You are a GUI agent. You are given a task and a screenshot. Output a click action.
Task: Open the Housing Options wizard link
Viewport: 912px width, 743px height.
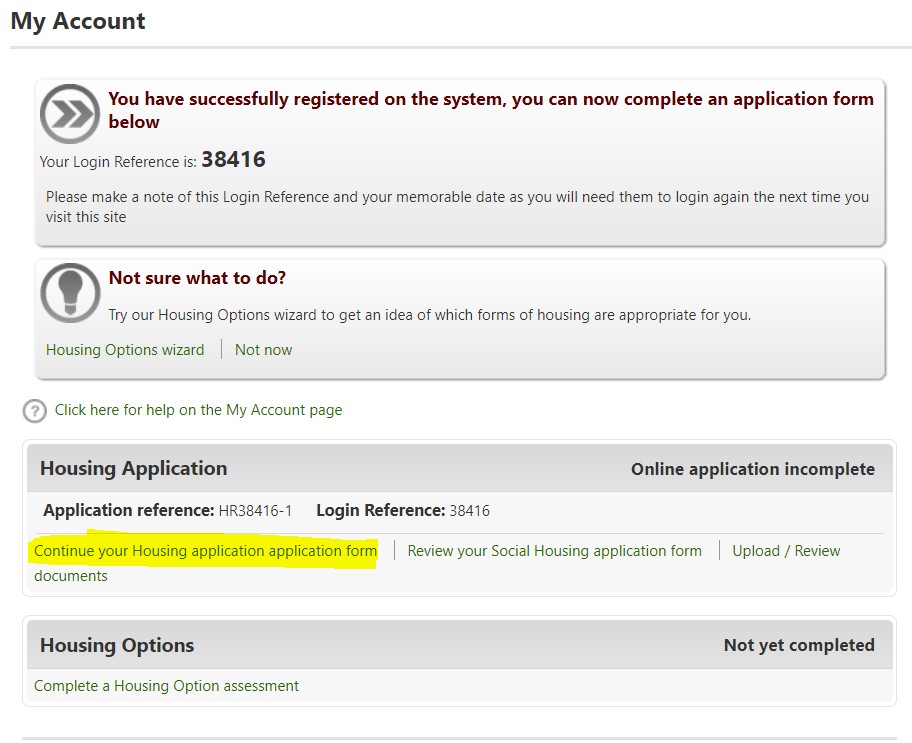coord(125,350)
